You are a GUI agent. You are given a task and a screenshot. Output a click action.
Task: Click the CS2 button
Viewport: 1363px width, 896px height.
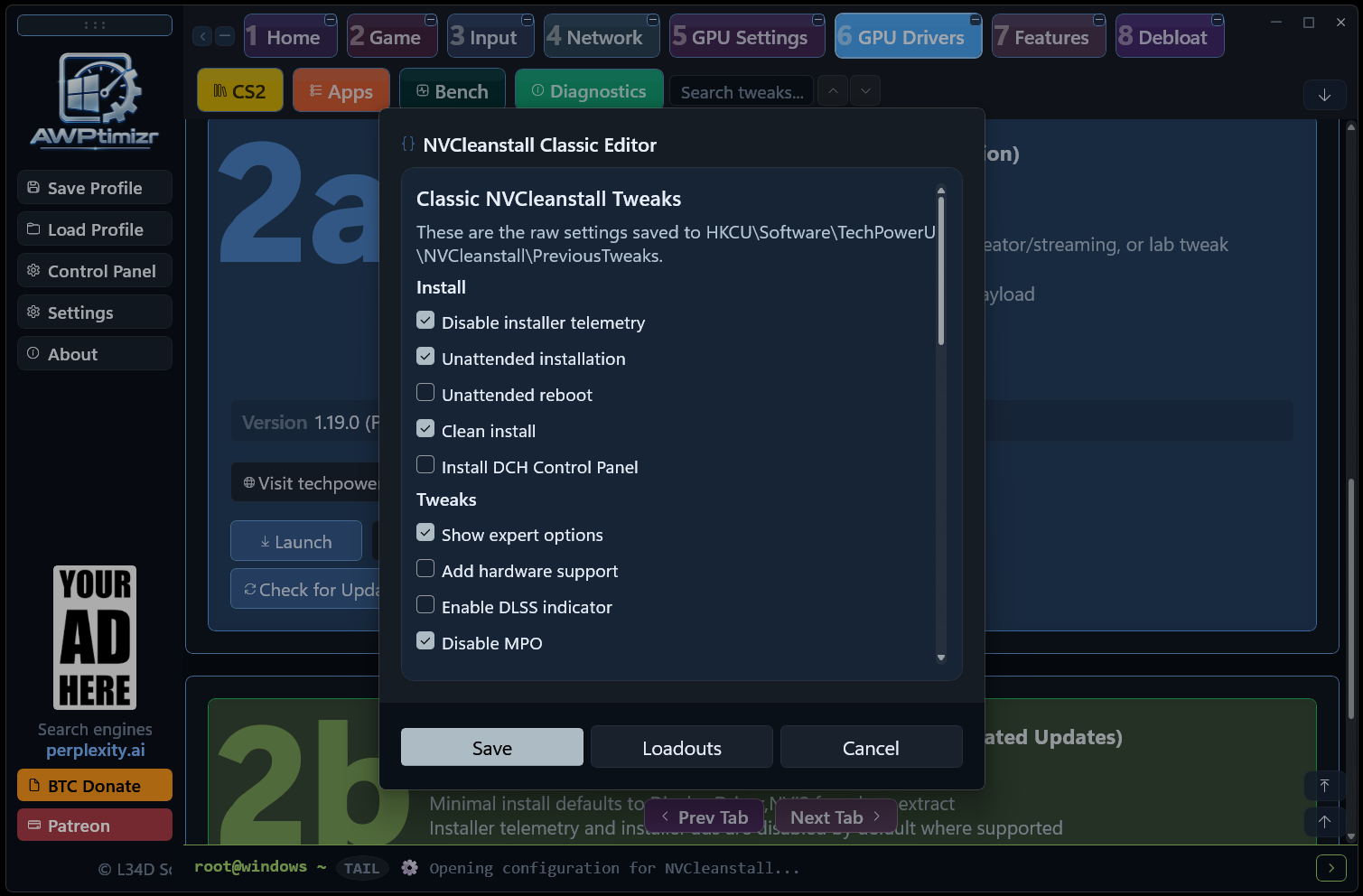coord(240,91)
